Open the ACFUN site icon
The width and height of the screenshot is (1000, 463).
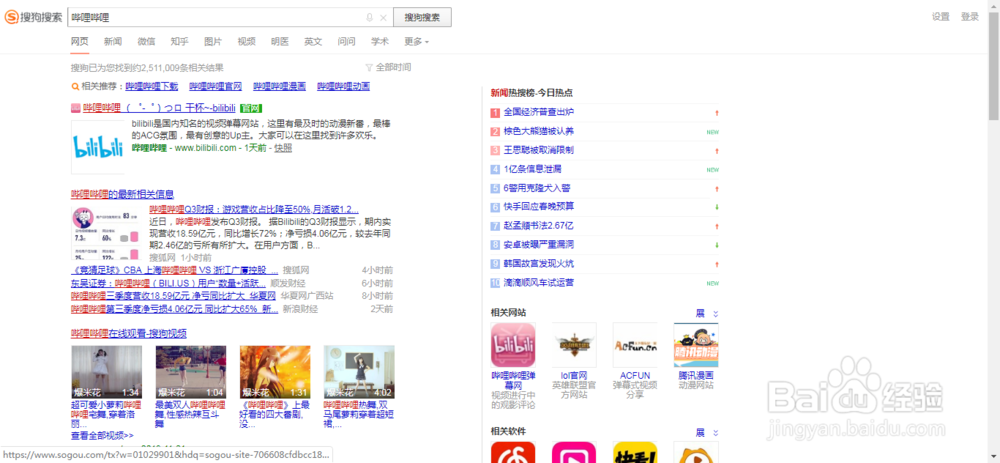point(635,345)
